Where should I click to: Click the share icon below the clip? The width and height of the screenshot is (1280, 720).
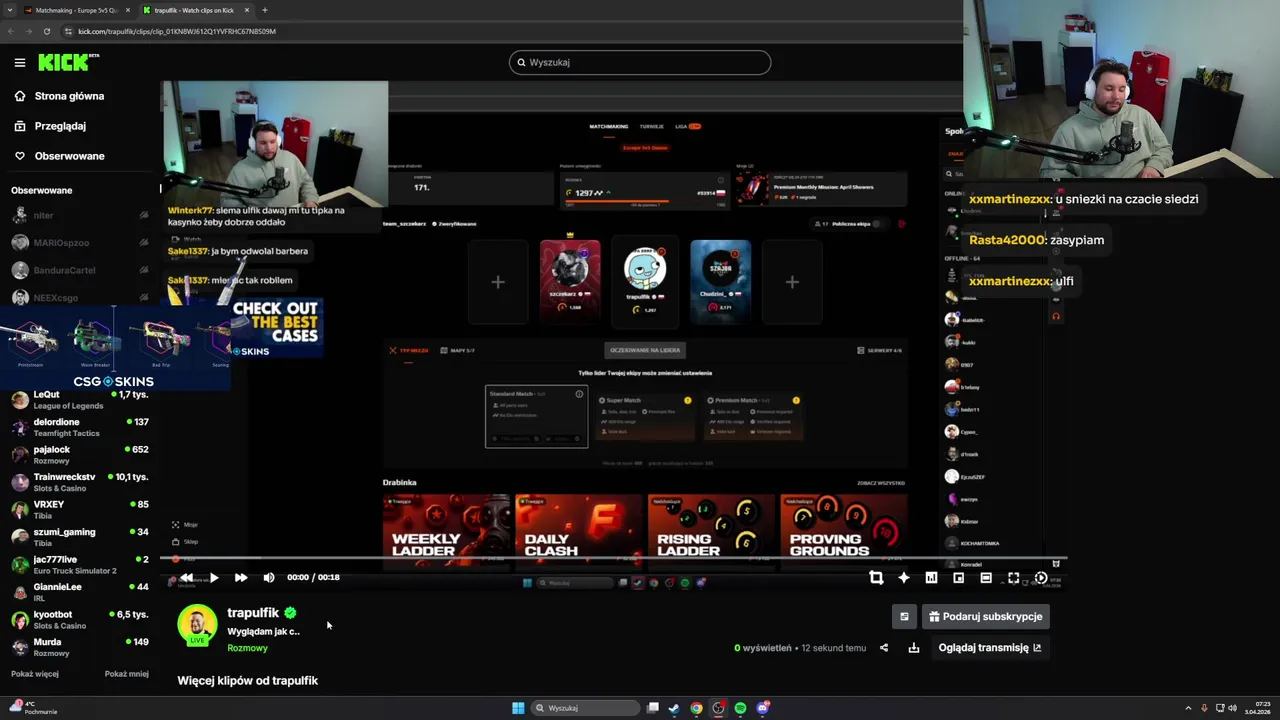884,648
